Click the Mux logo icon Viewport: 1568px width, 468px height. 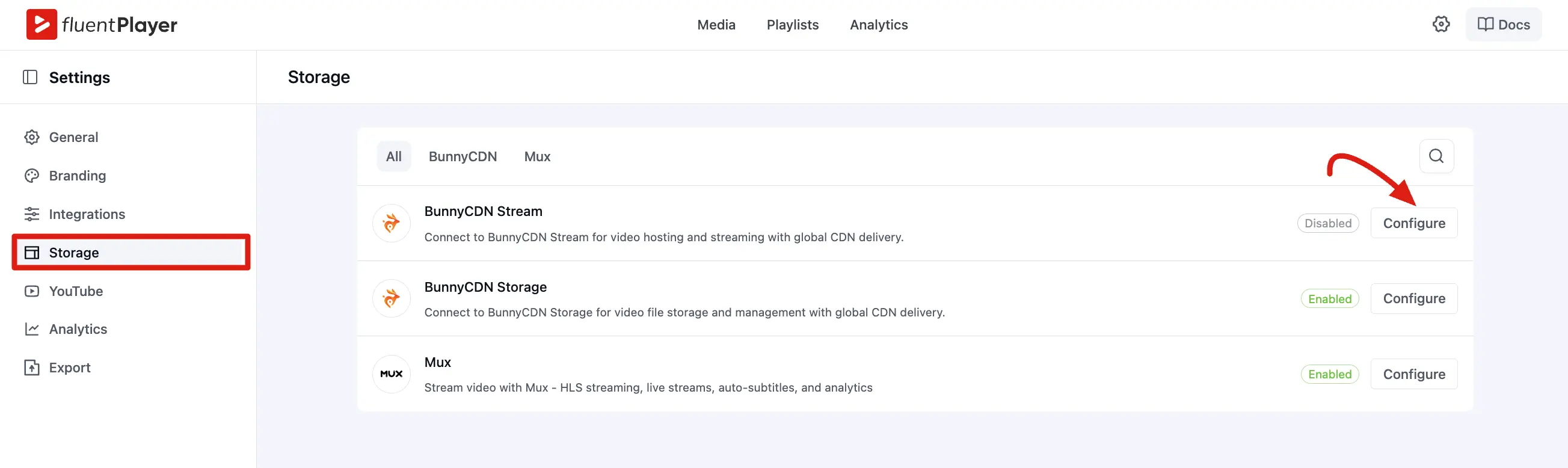coord(392,374)
